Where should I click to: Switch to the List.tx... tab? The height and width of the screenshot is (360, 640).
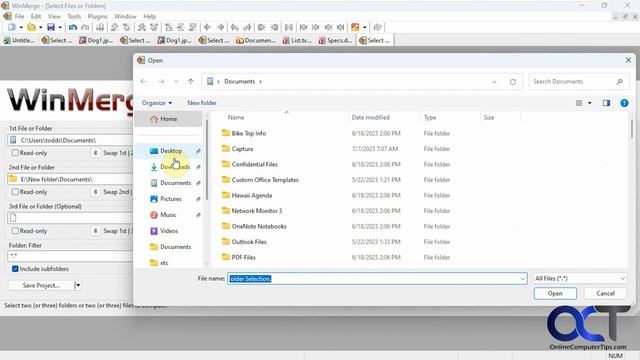(x=297, y=40)
